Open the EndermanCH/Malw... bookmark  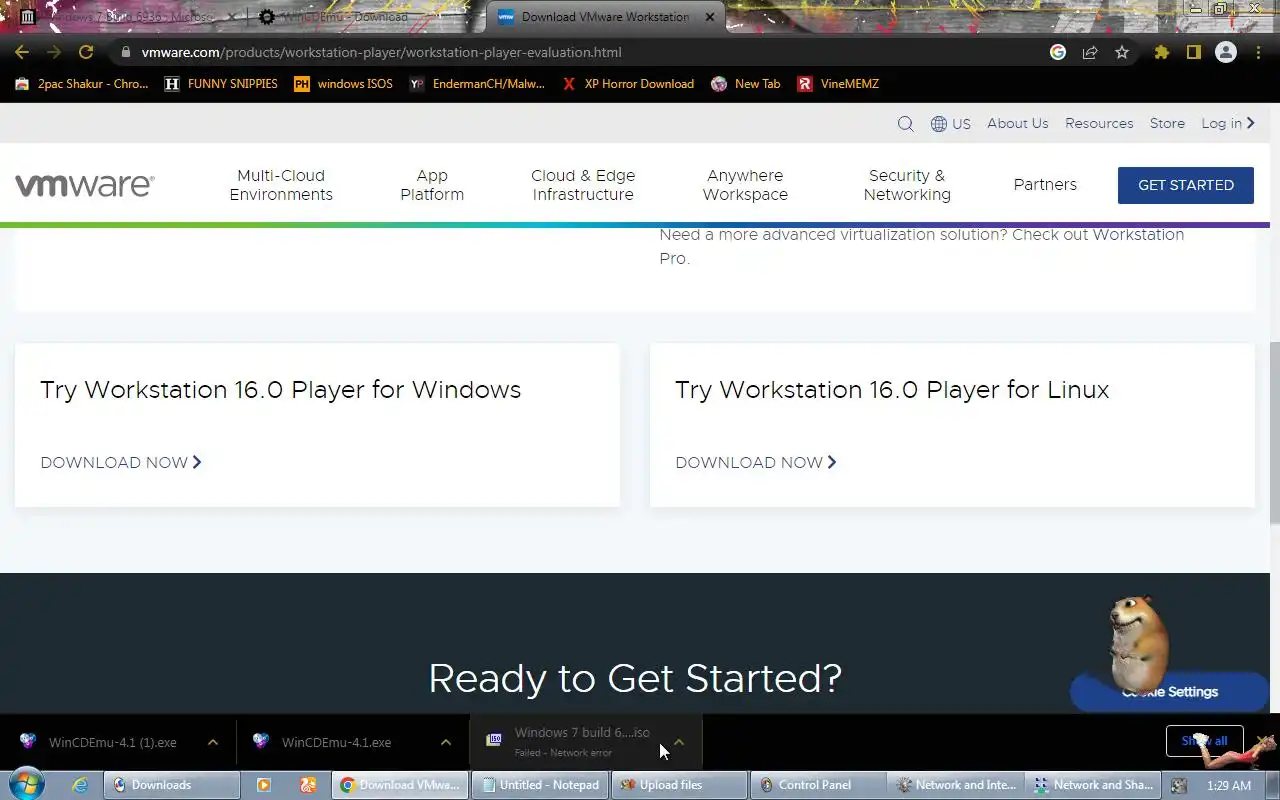coord(477,84)
